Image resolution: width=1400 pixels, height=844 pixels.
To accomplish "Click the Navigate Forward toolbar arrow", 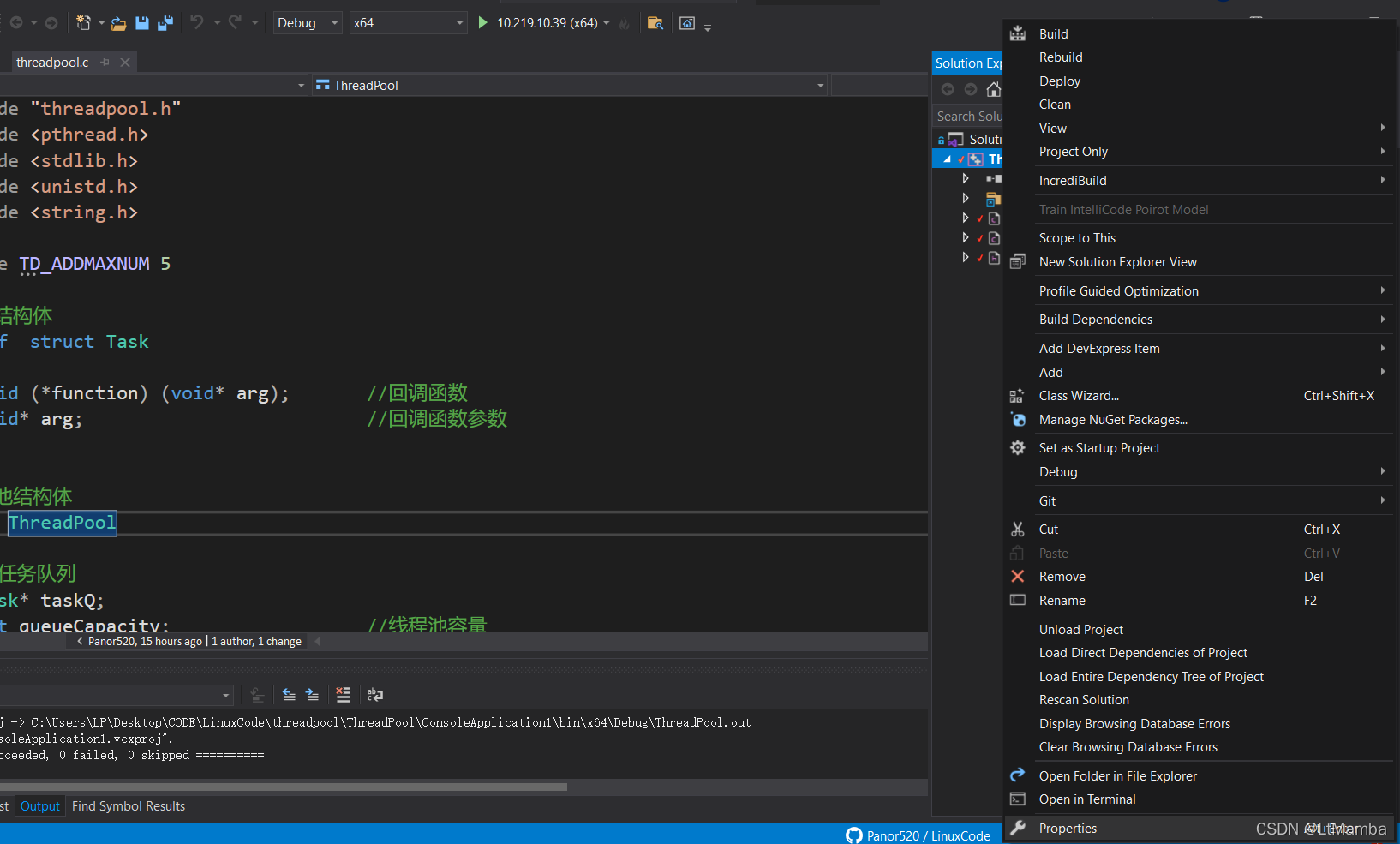I will click(x=51, y=23).
